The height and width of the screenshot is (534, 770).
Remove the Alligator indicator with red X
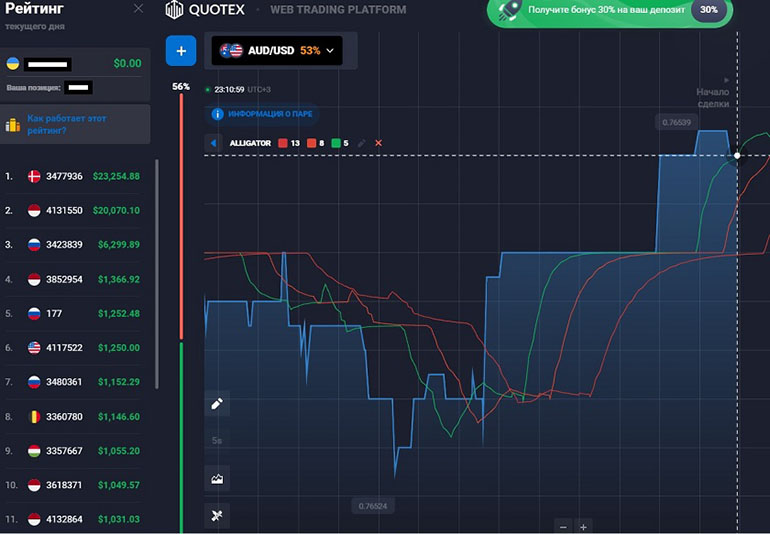[x=378, y=143]
